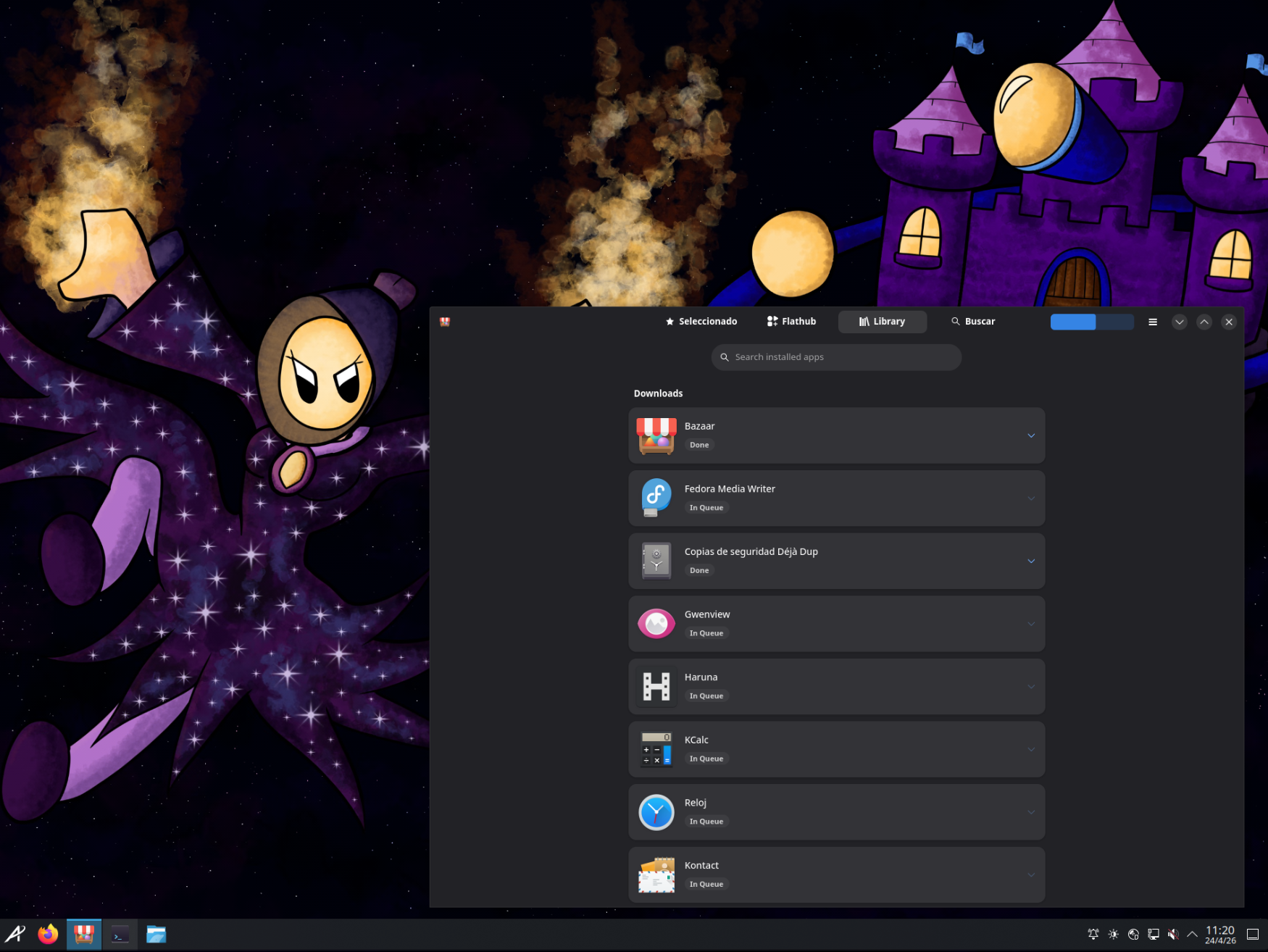Click the blue download progress bar
Image resolution: width=1268 pixels, height=952 pixels.
[x=1092, y=322]
